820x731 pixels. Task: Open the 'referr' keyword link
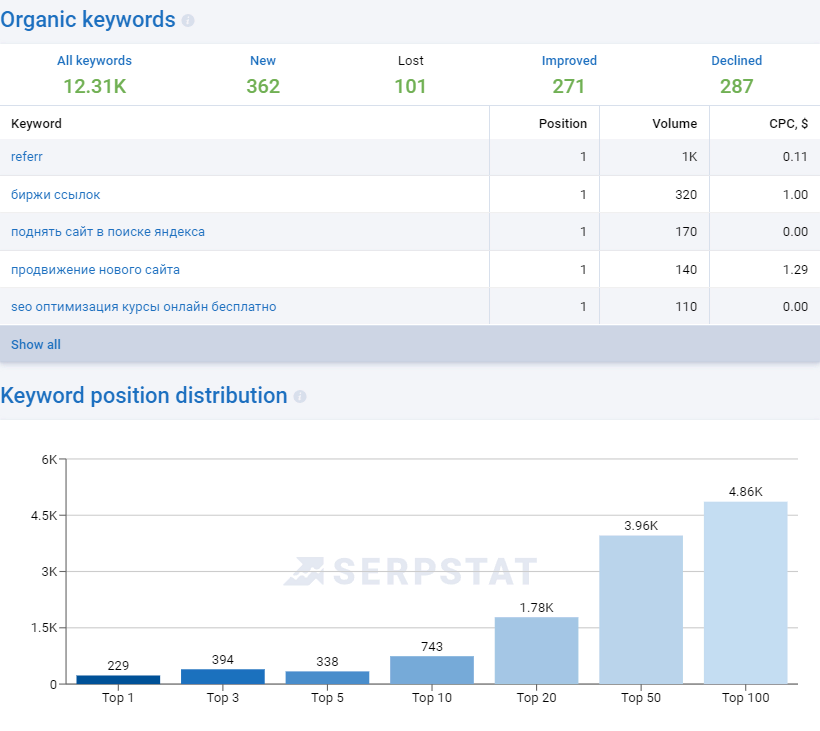pyautogui.click(x=27, y=157)
